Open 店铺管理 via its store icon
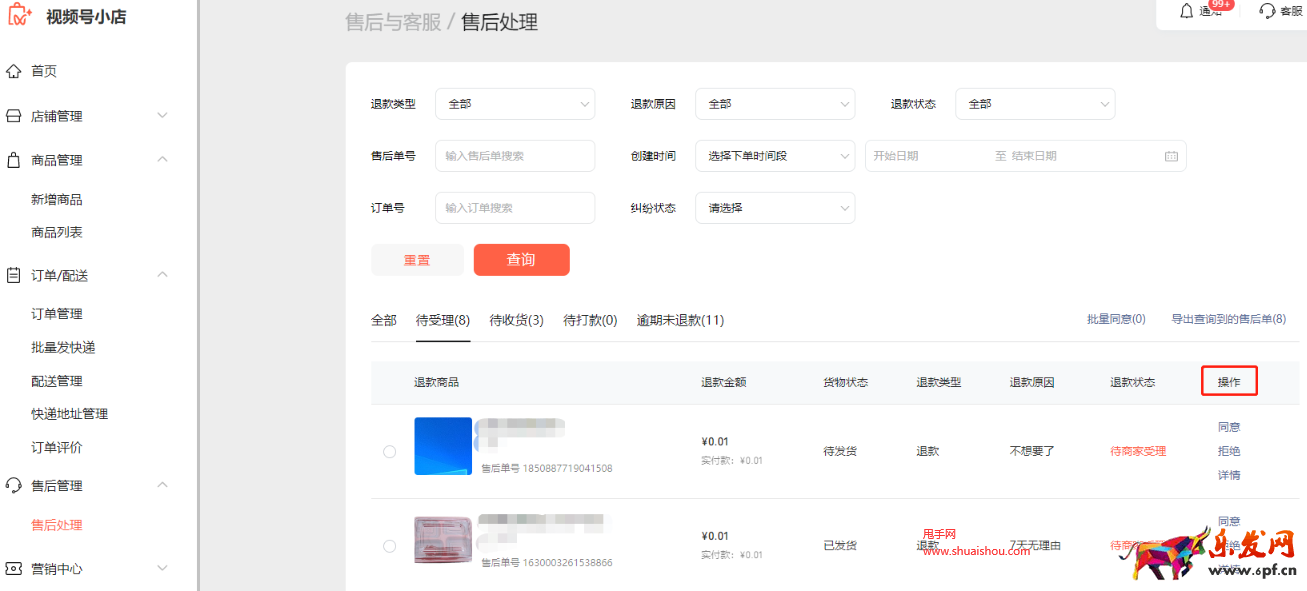This screenshot has height=591, width=1307. [14, 115]
